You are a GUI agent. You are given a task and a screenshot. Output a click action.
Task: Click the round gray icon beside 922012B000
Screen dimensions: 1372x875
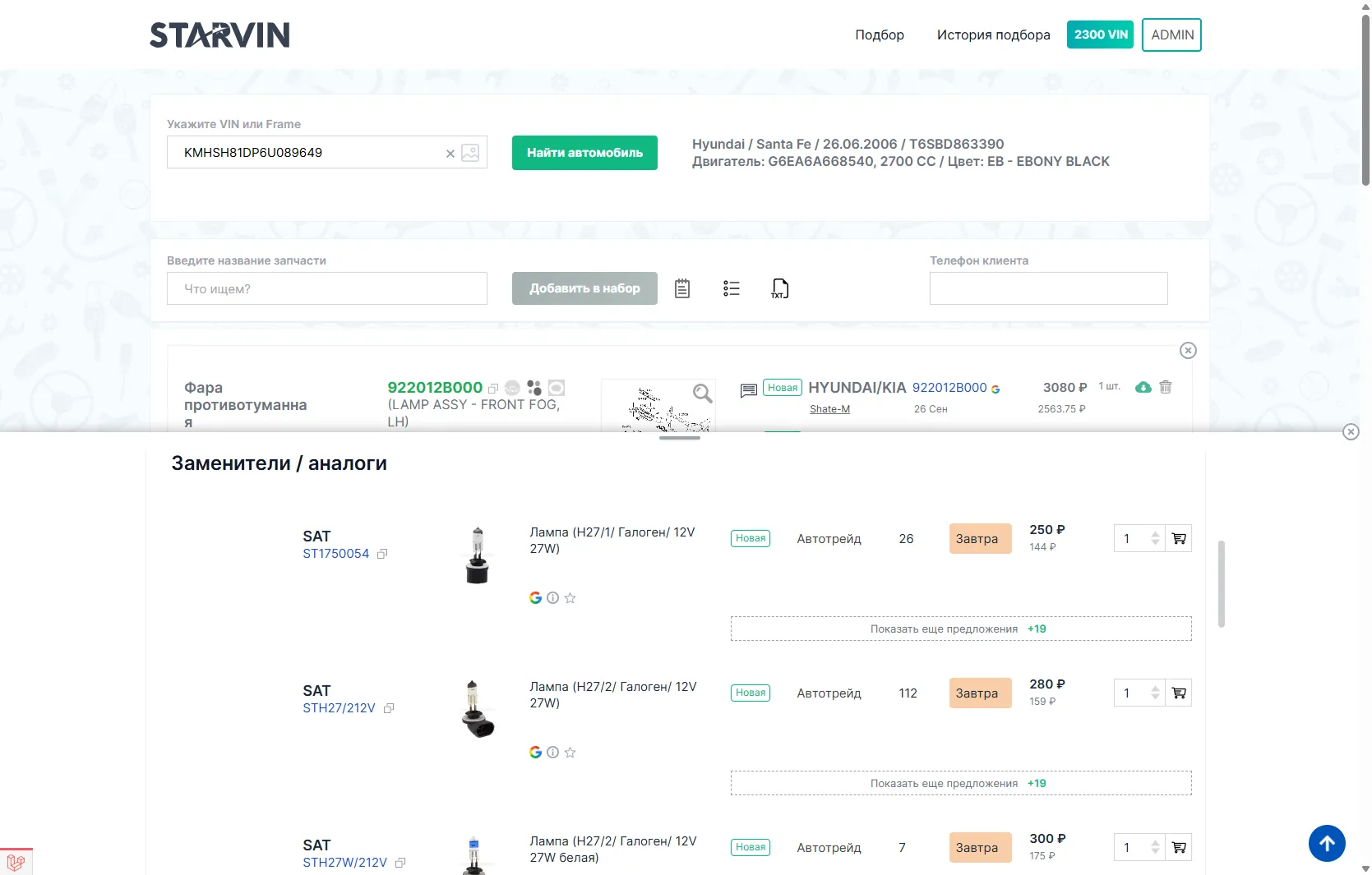(x=512, y=388)
